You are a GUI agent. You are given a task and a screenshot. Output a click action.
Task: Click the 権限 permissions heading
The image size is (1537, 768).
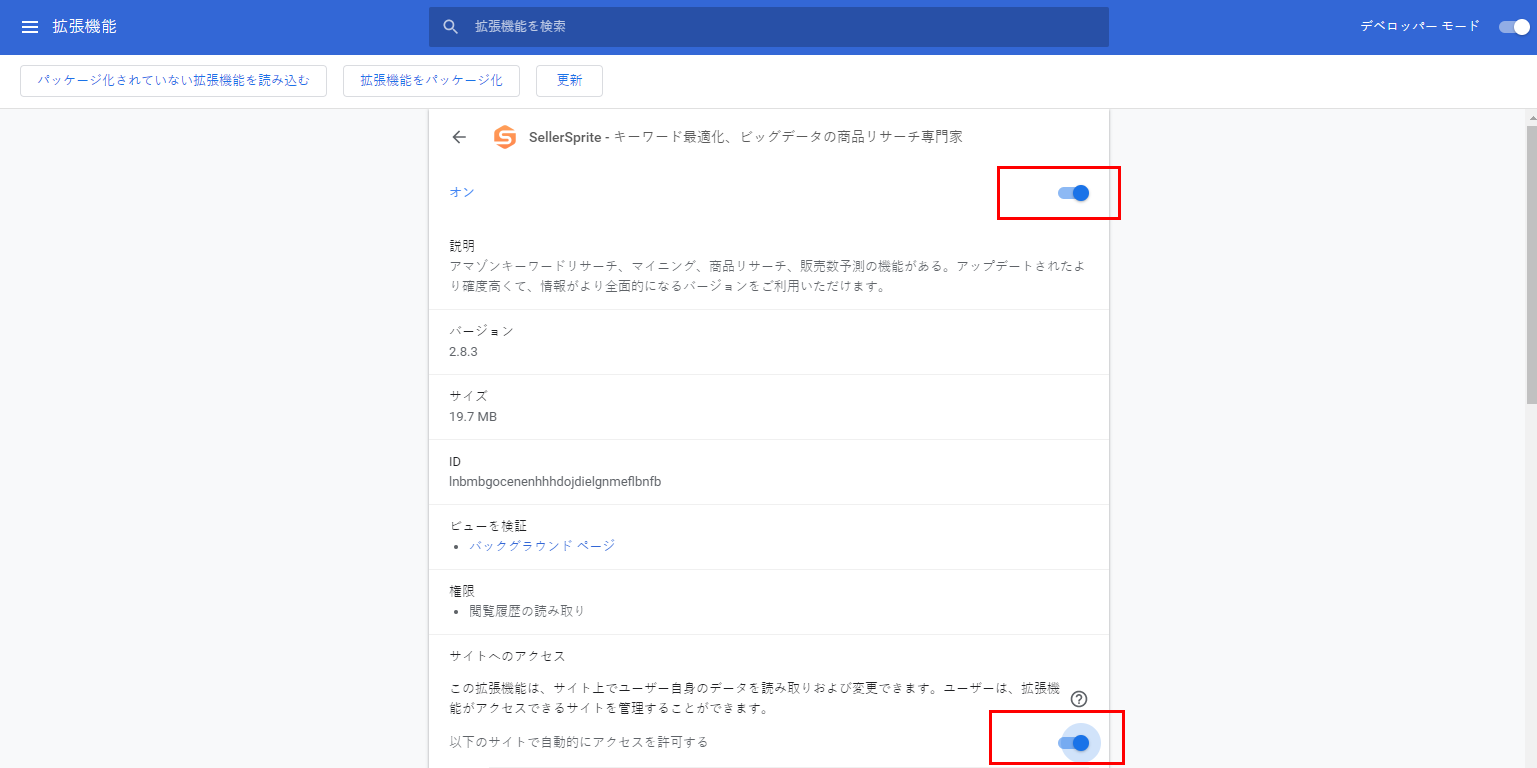462,591
